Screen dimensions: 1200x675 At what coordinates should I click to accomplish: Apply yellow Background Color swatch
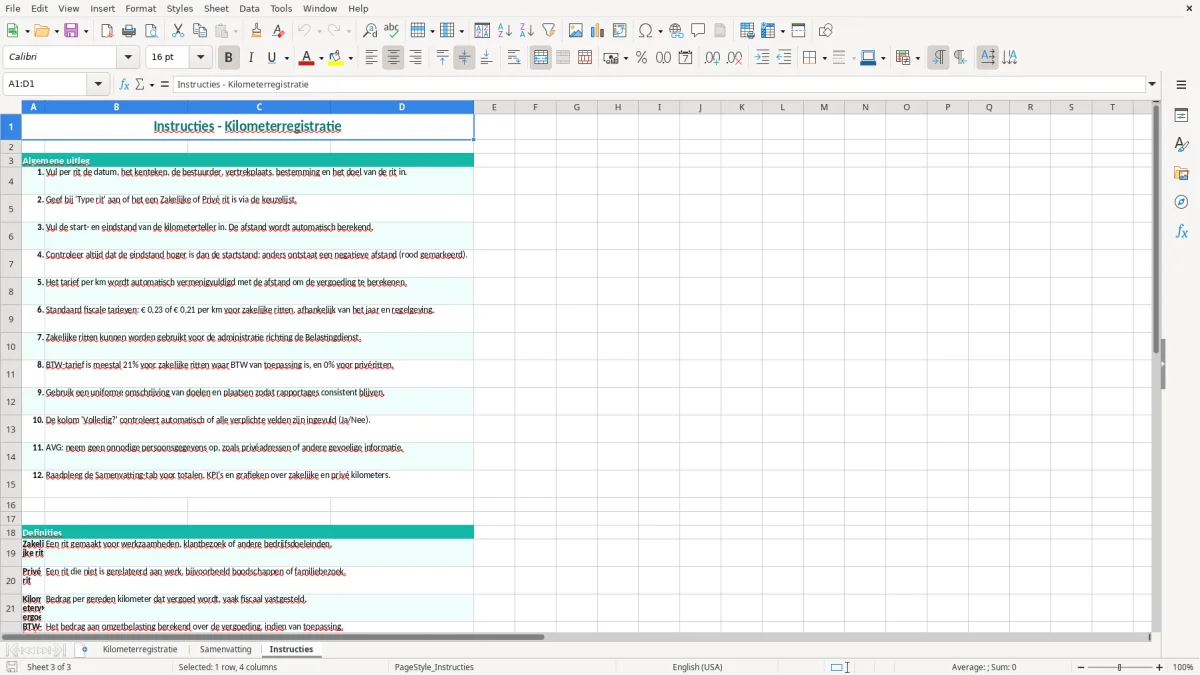(336, 58)
